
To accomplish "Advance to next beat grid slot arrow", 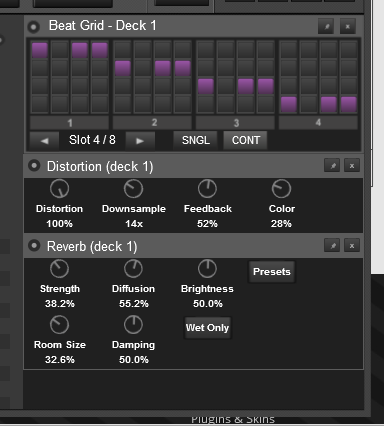I will (x=140, y=140).
